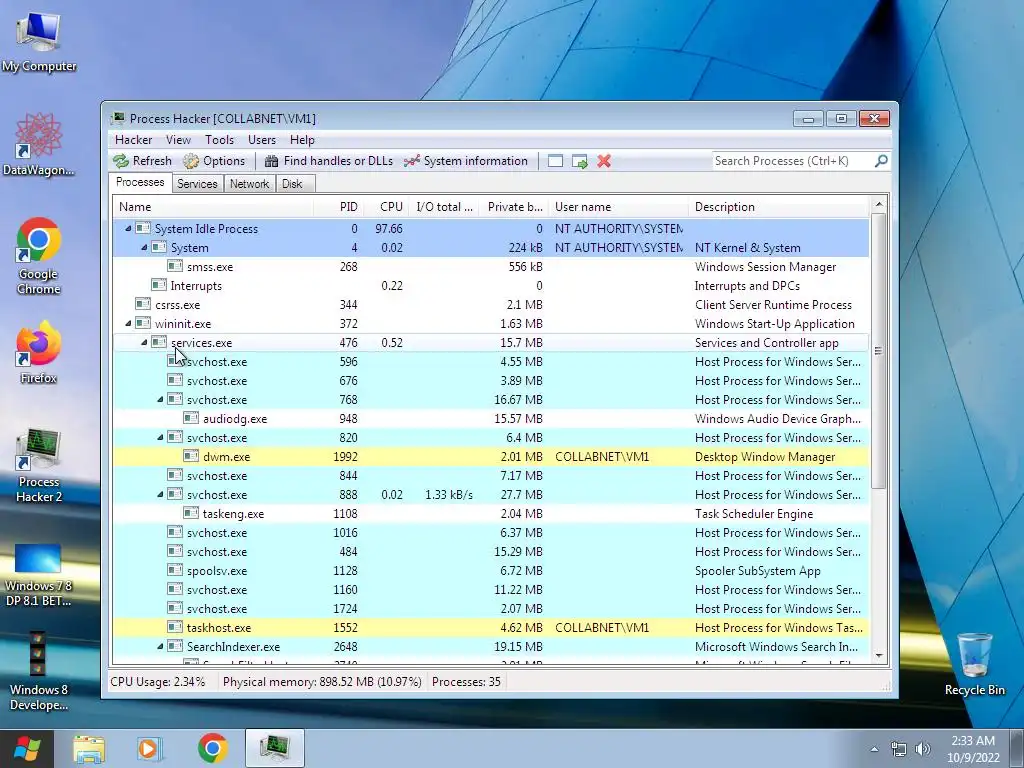
Task: Select the dwm.exe process row
Action: coord(491,456)
